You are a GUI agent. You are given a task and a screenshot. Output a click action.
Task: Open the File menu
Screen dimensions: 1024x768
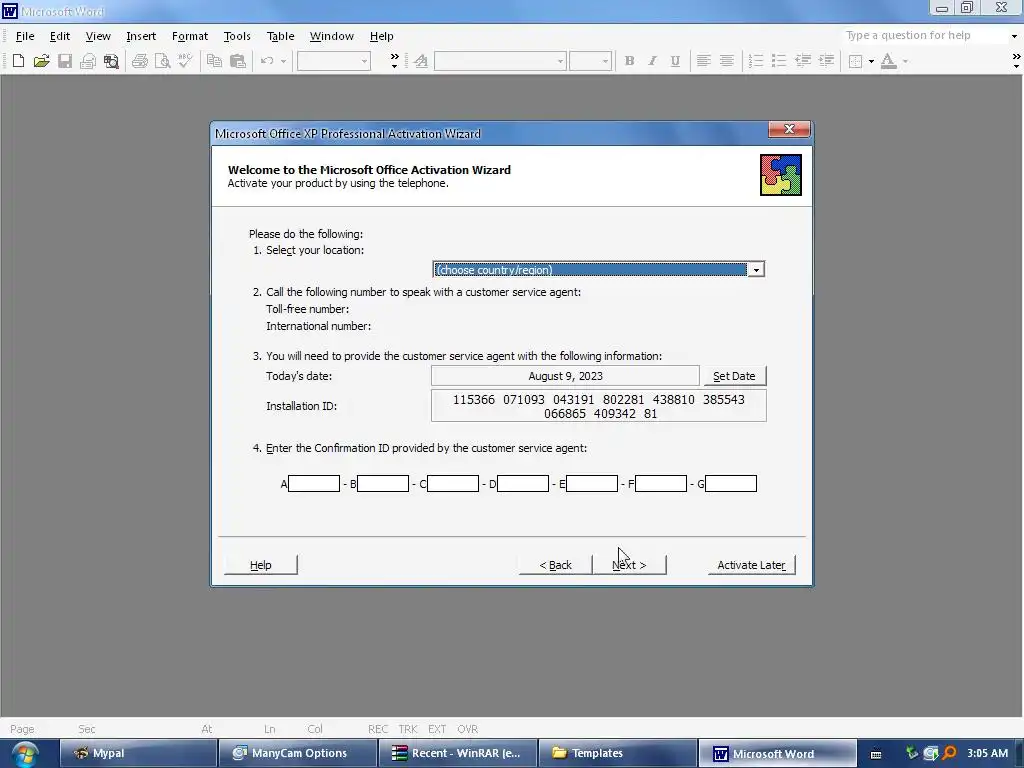[25, 36]
